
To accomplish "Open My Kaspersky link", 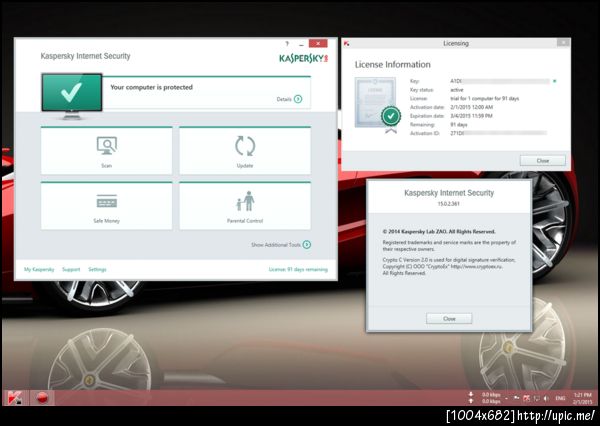I will click(39, 269).
